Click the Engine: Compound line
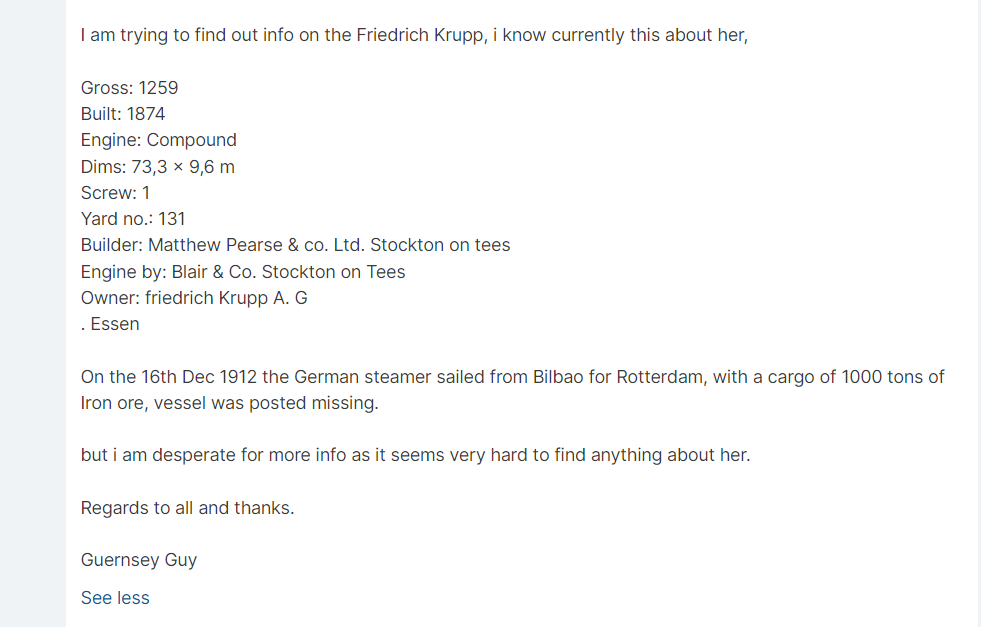The width and height of the screenshot is (981, 627). pyautogui.click(x=159, y=140)
